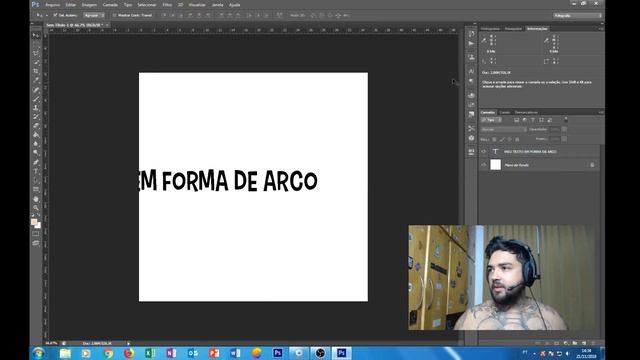Create a new layer in Camadas panel
The width and height of the screenshot is (640, 360).
[x=584, y=343]
